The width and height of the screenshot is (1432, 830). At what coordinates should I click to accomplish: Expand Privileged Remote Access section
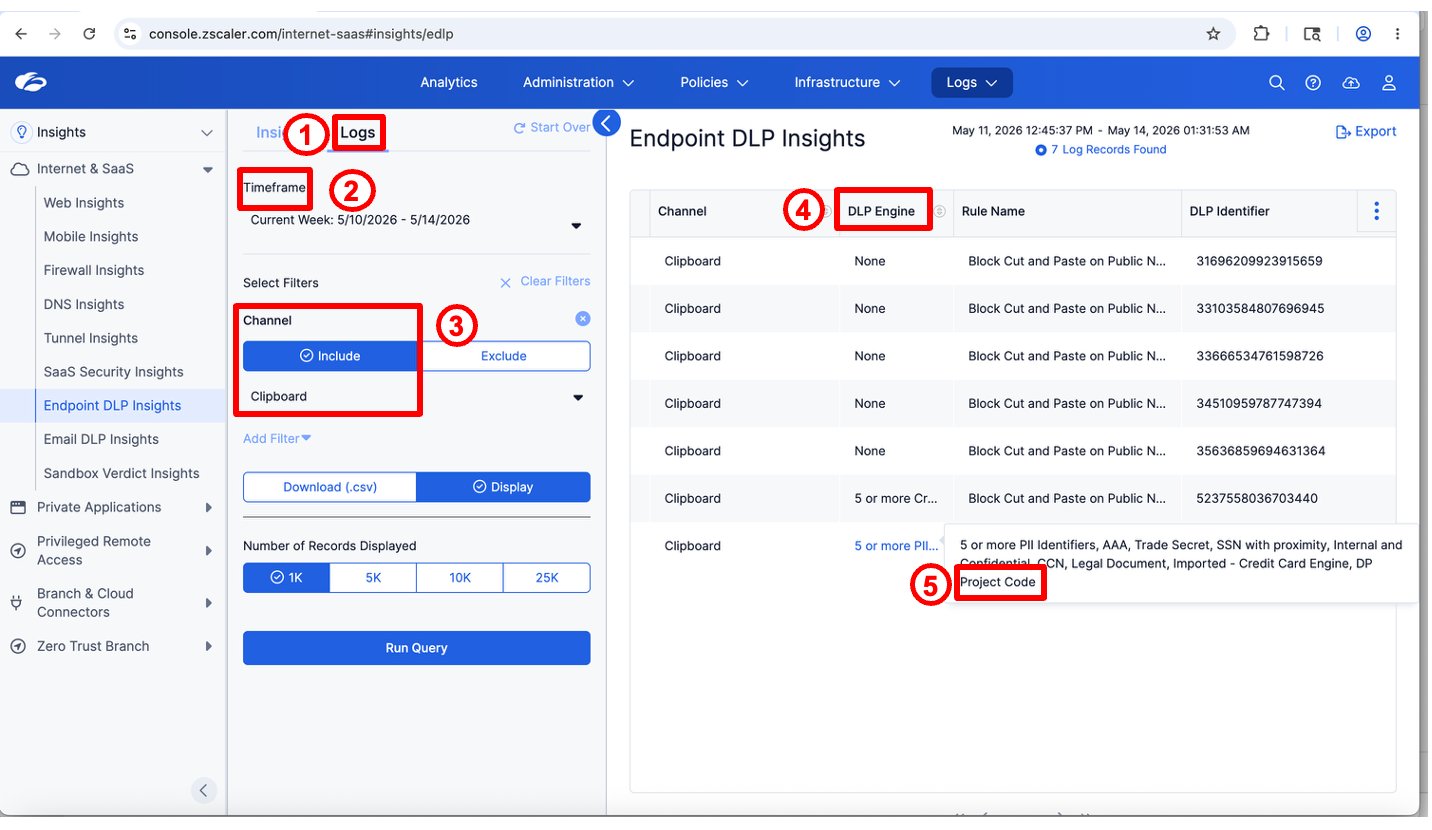(208, 550)
